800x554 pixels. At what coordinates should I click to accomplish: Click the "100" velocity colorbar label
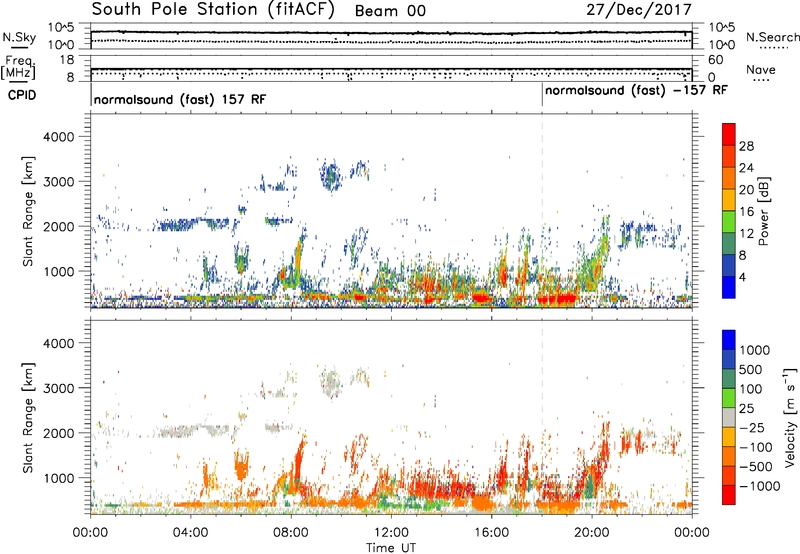coord(751,389)
